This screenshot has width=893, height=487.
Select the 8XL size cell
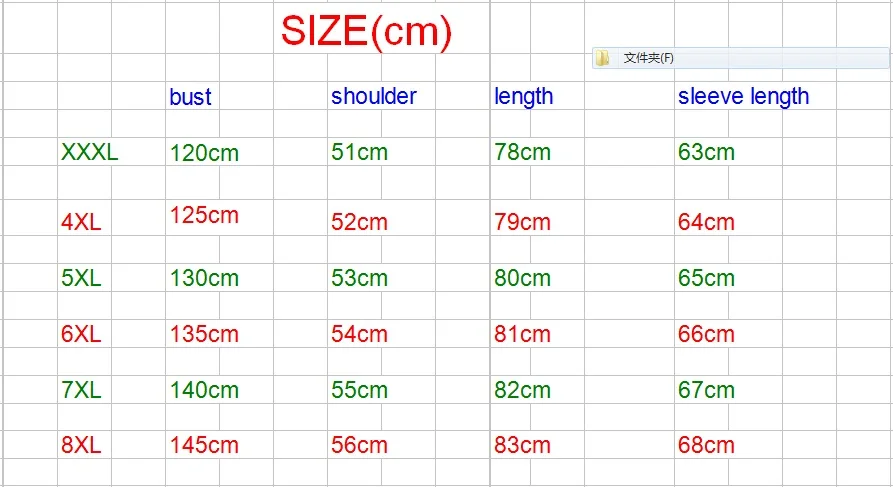pyautogui.click(x=81, y=445)
